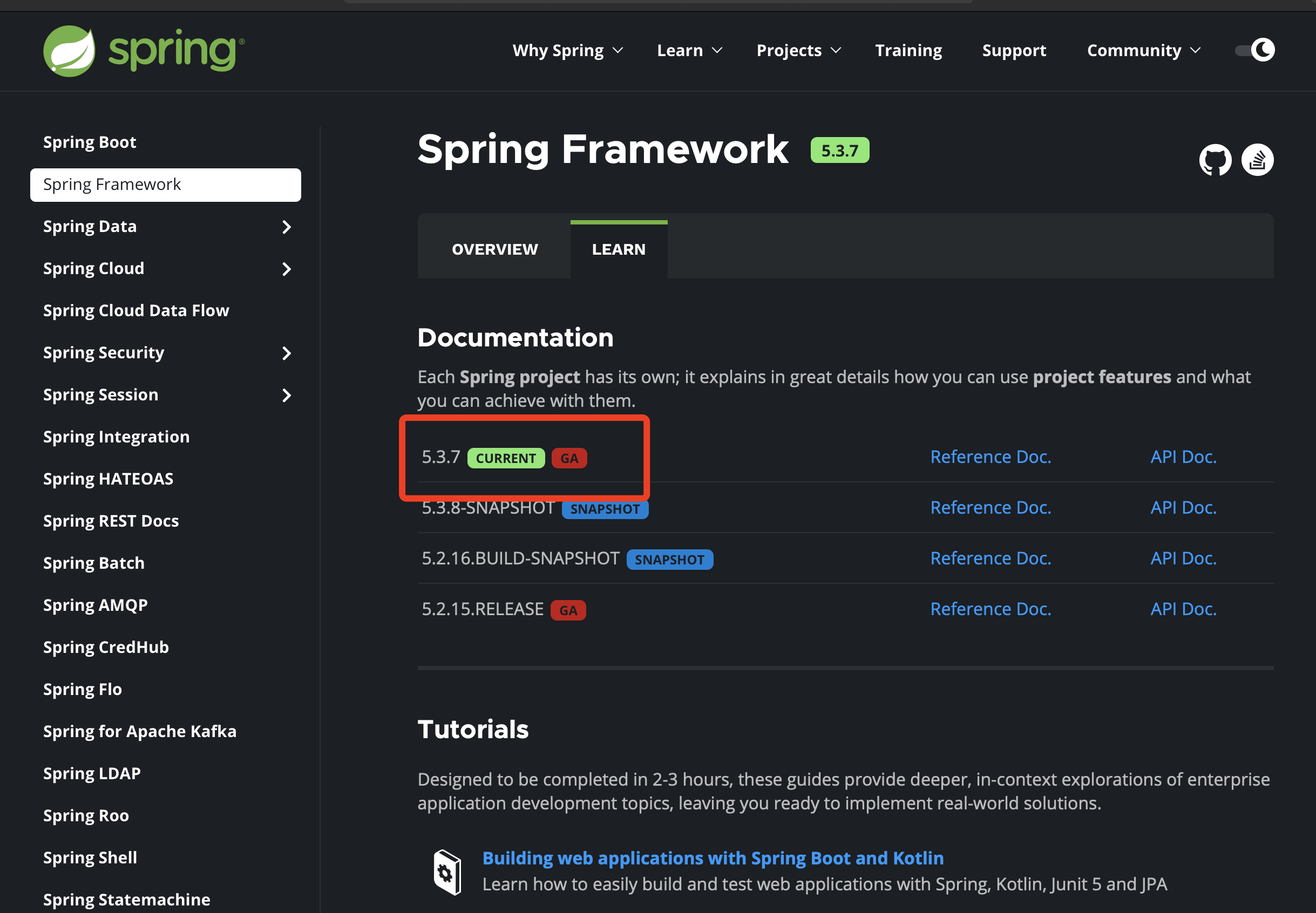Open Reference Doc. for 5.3.8-SNAPSHOT
1316x913 pixels.
pyautogui.click(x=991, y=507)
